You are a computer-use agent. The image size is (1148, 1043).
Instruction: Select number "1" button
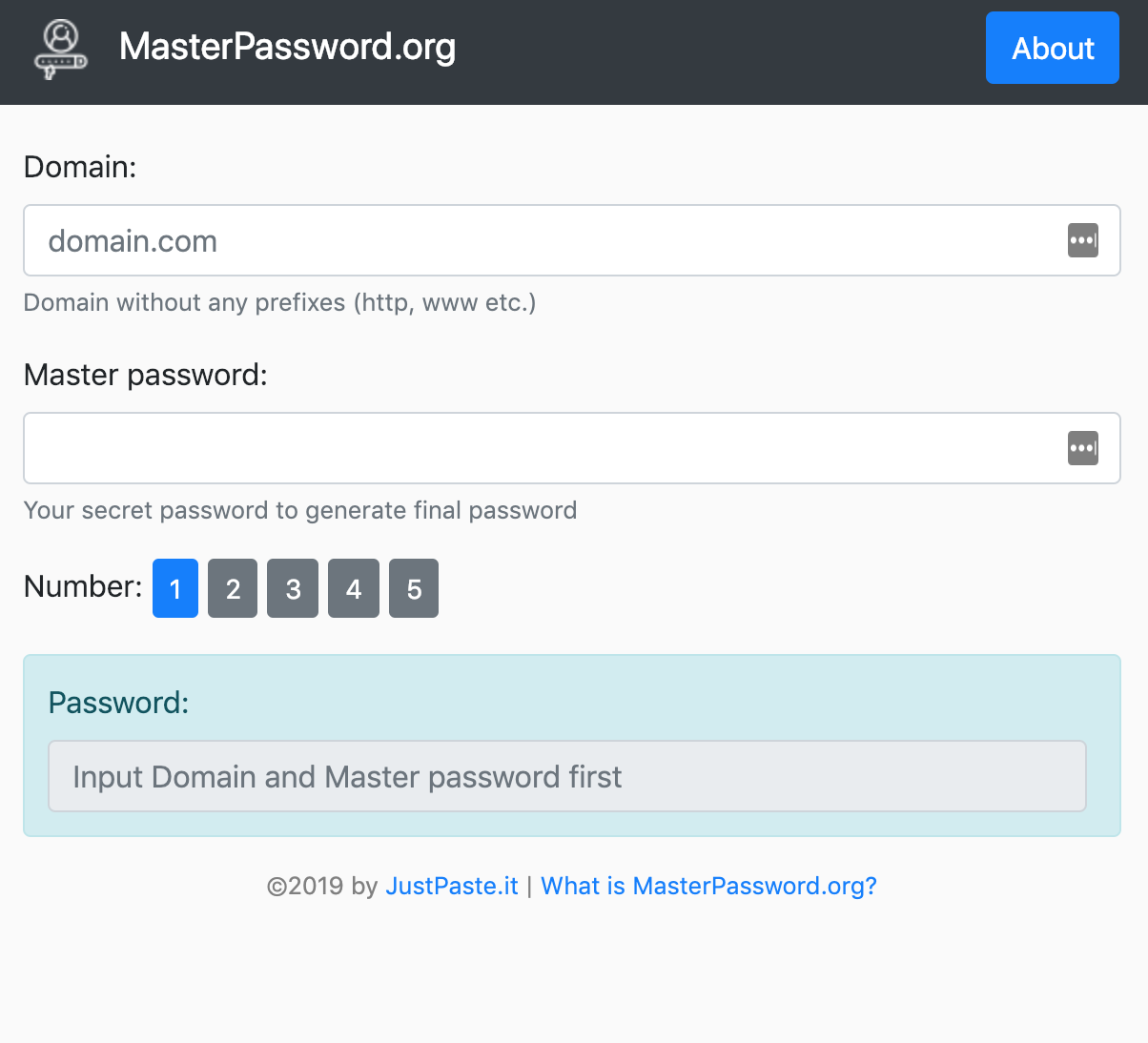(175, 588)
